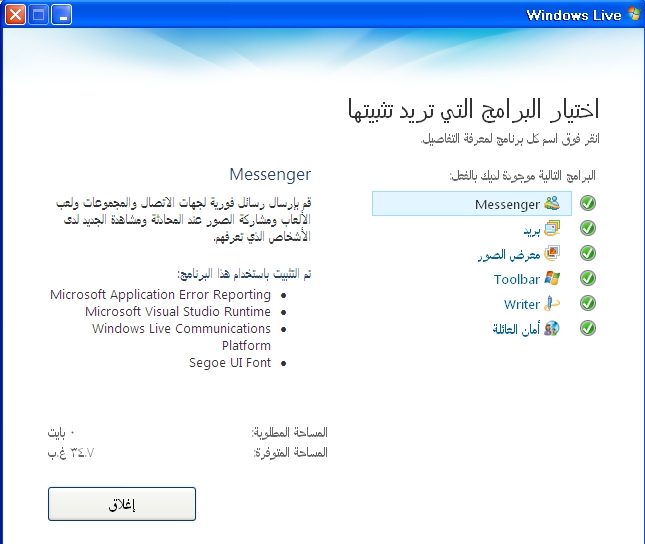Click the ٣٤.٧ غ.ب available space value
The height and width of the screenshot is (544, 645).
pyautogui.click(x=71, y=453)
